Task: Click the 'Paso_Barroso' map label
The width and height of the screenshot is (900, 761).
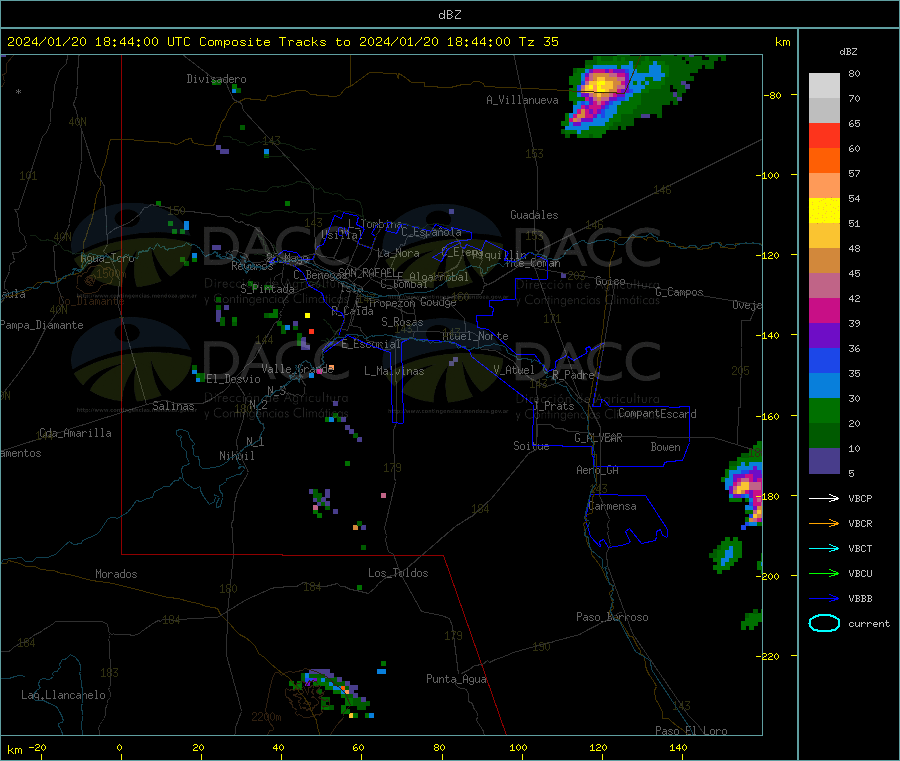Action: pos(612,617)
